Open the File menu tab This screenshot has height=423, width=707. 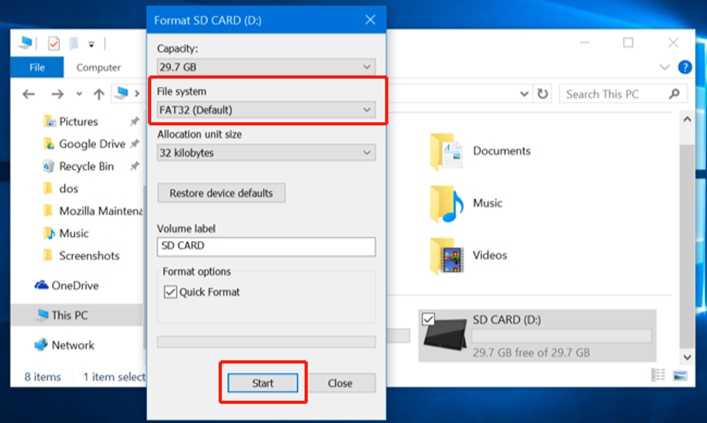[x=37, y=68]
